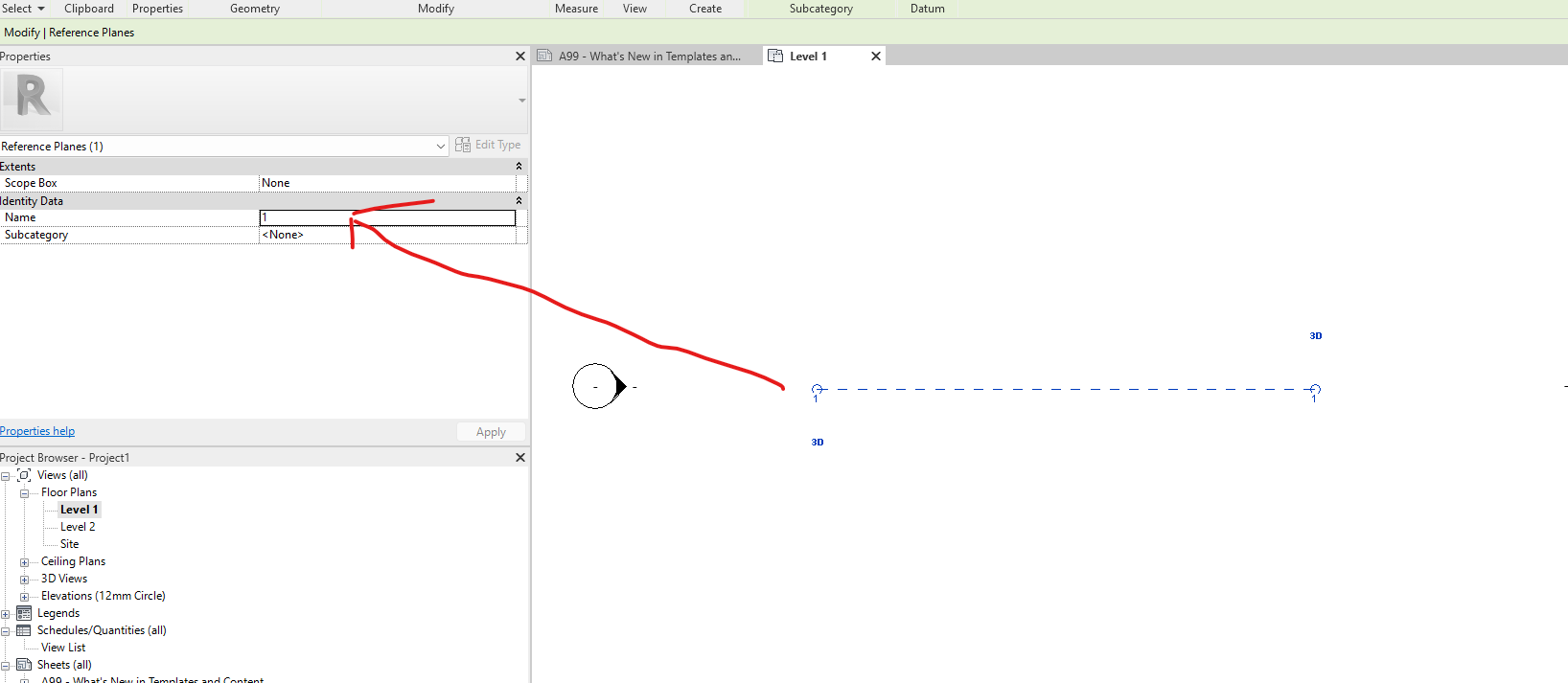Click the Sheets (all) icon
Image resolution: width=1568 pixels, height=683 pixels.
(x=24, y=665)
